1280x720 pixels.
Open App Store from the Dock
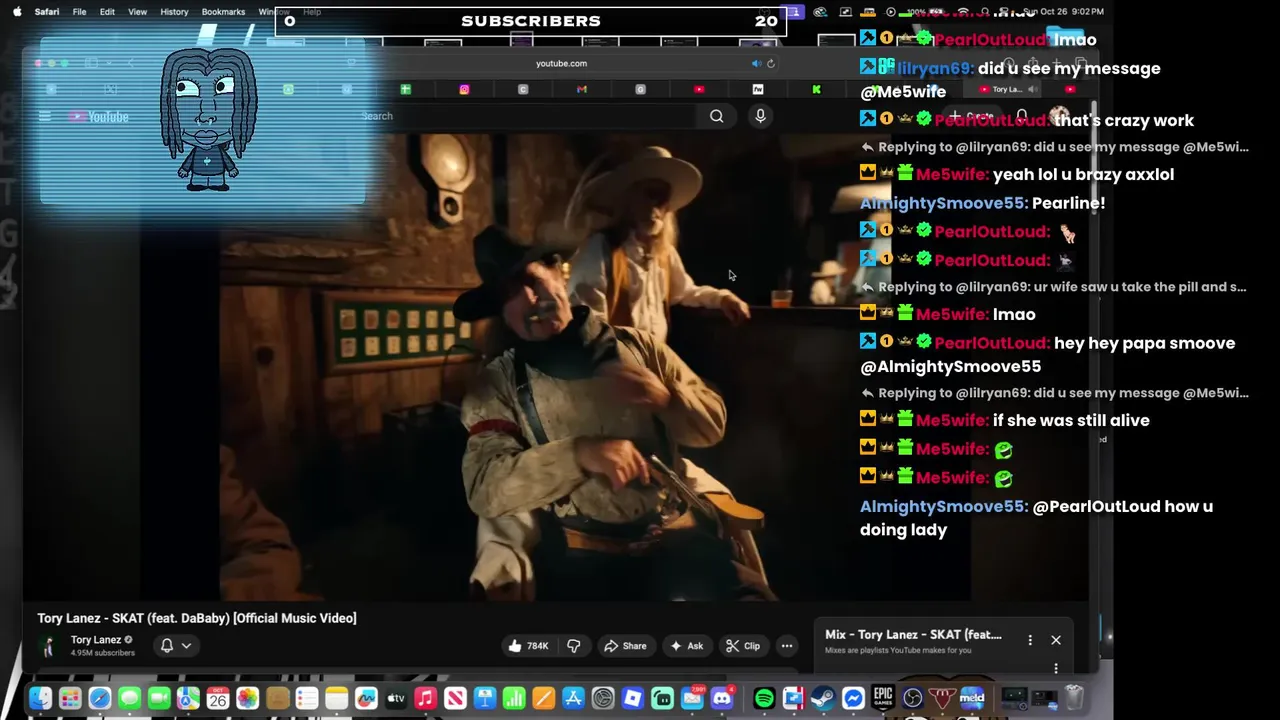pos(573,698)
